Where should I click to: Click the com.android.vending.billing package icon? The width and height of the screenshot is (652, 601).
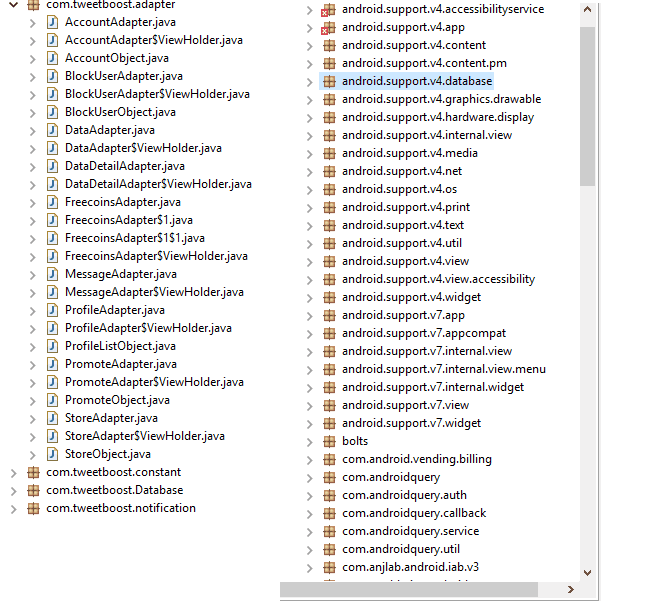328,459
